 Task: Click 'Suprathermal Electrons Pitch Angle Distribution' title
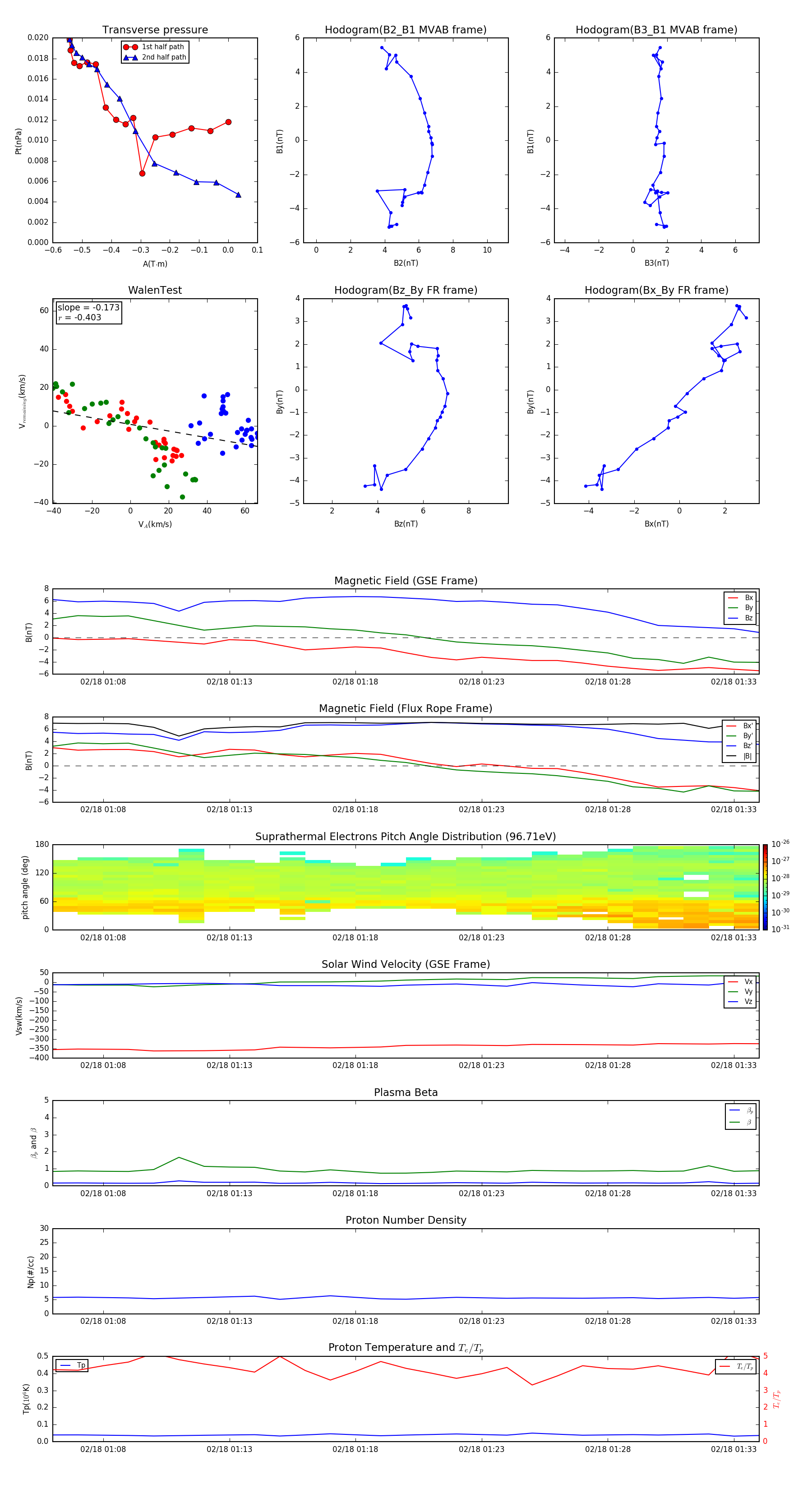point(406,837)
